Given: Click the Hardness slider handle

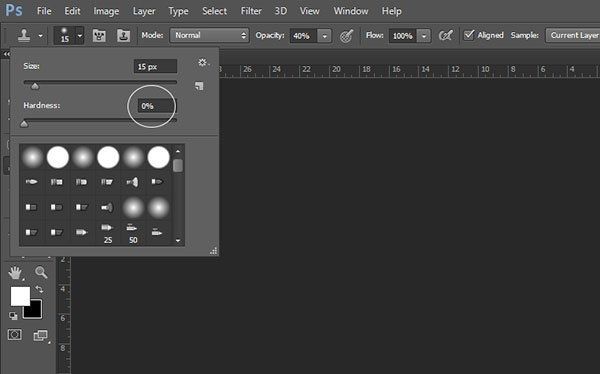Looking at the screenshot, I should pos(24,124).
